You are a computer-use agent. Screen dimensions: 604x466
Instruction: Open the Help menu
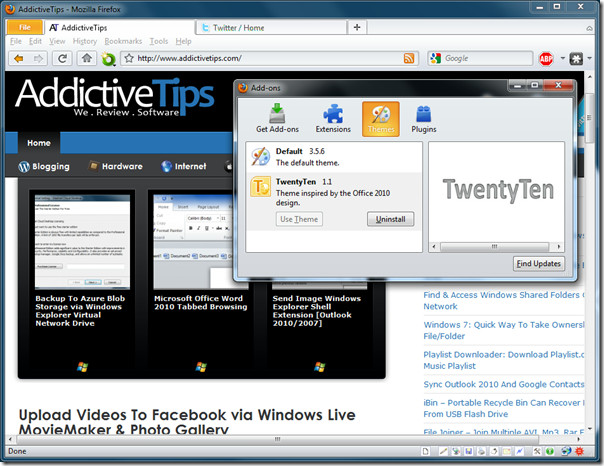[183, 41]
